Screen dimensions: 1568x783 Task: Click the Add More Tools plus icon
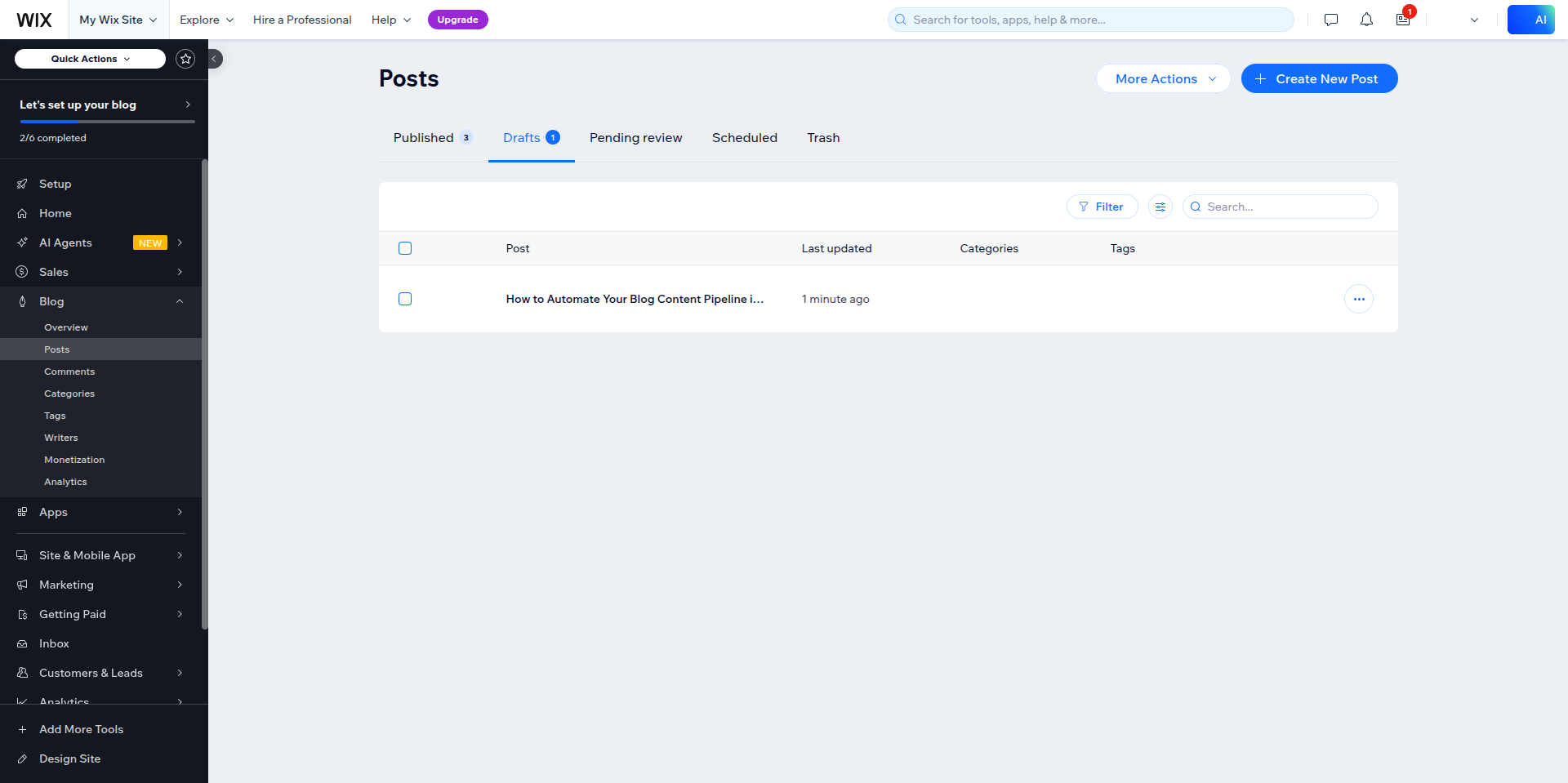point(22,729)
